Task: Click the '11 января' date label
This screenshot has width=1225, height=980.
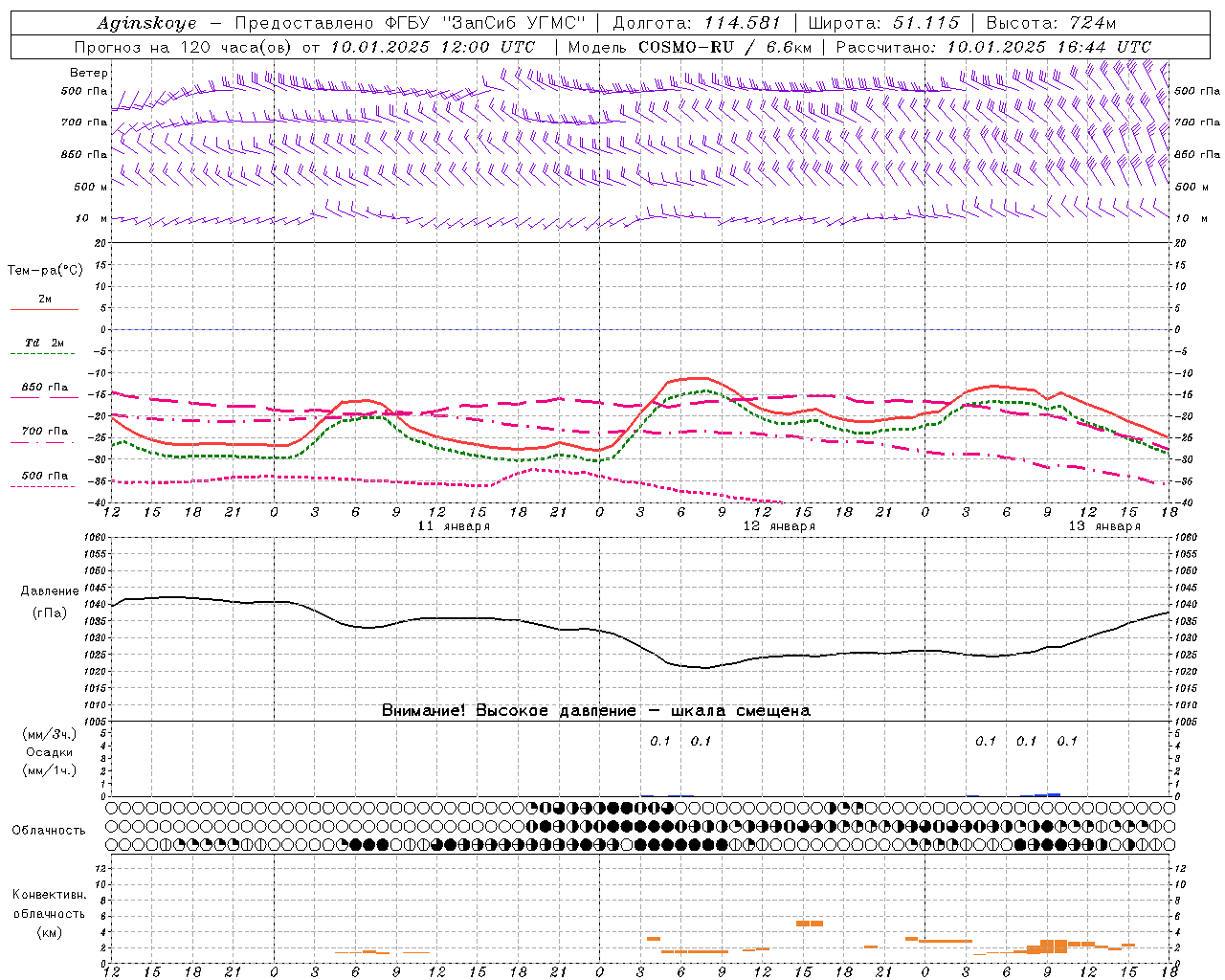Action: pos(454,526)
